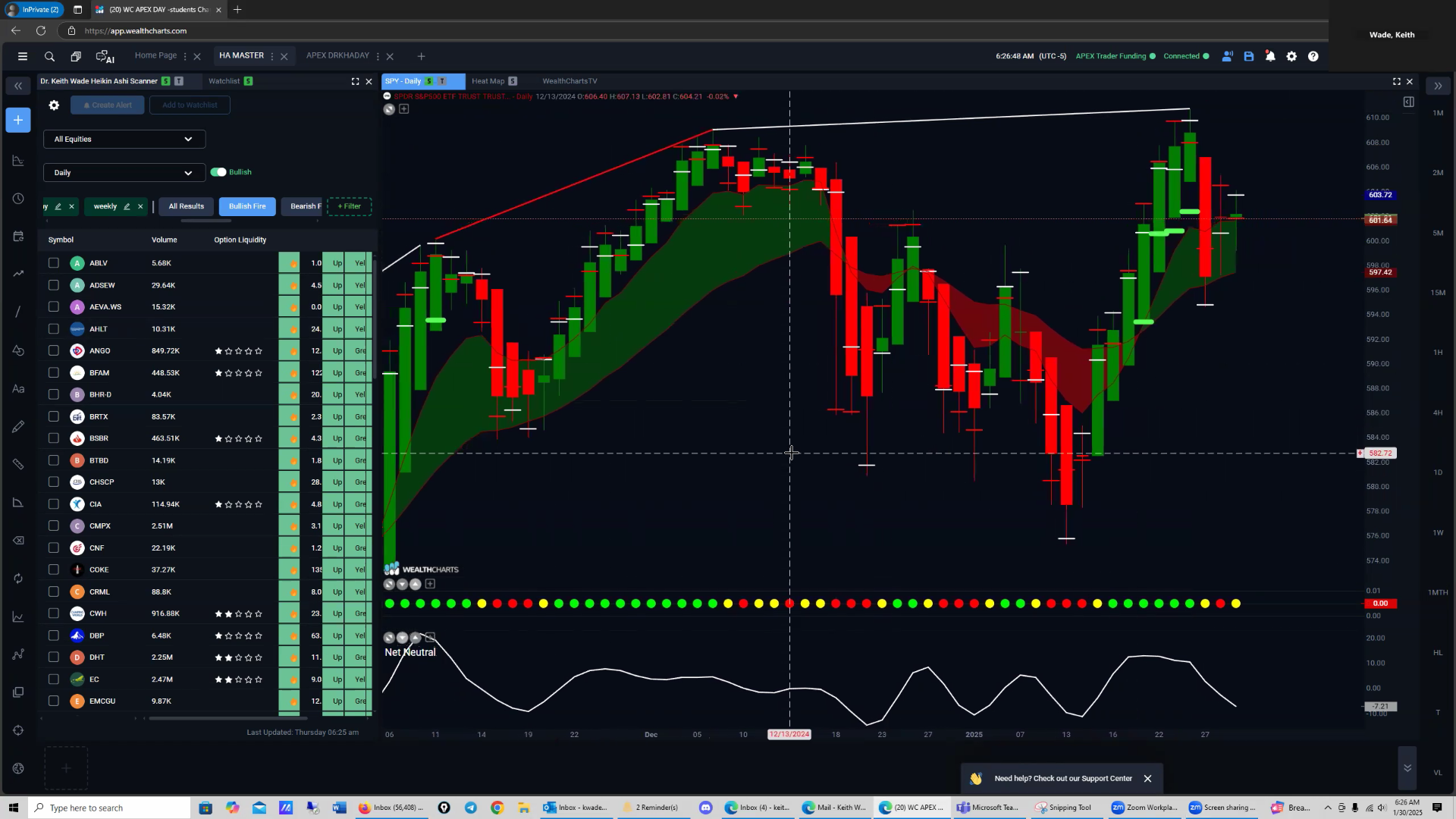Switch to the Home Page tab
Viewport: 1456px width, 819px height.
click(155, 55)
